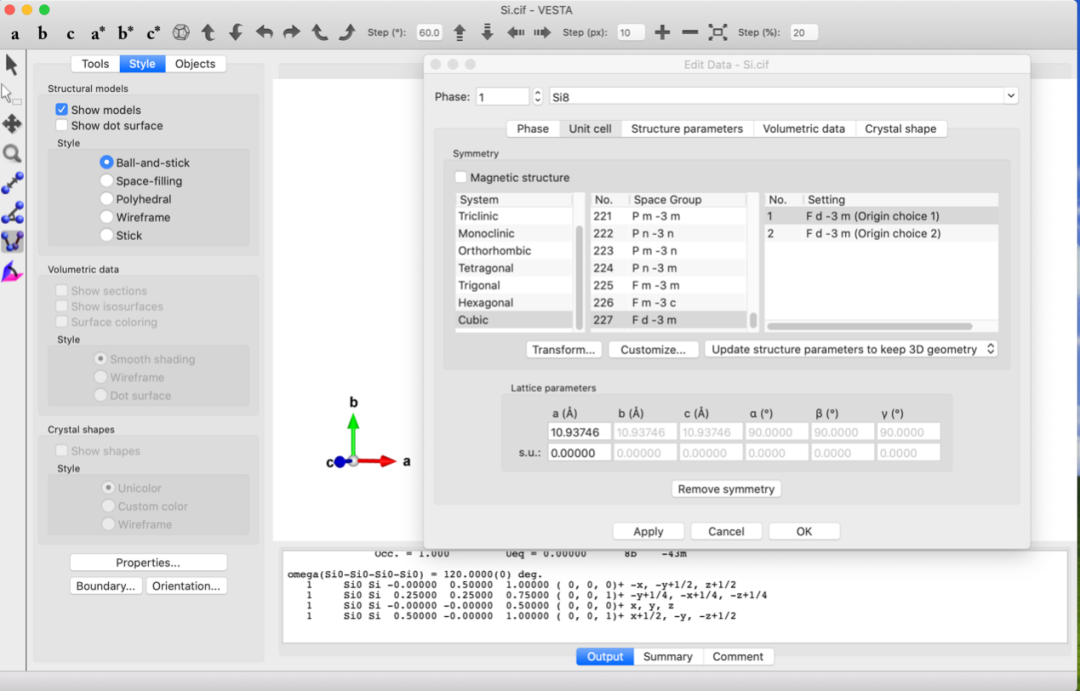The width and height of the screenshot is (1080, 691).
Task: Click the Transform... button
Action: coord(563,349)
